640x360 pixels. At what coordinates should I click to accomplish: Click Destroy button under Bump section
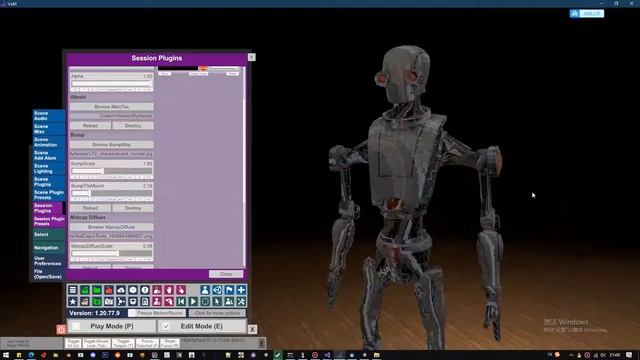click(x=133, y=208)
